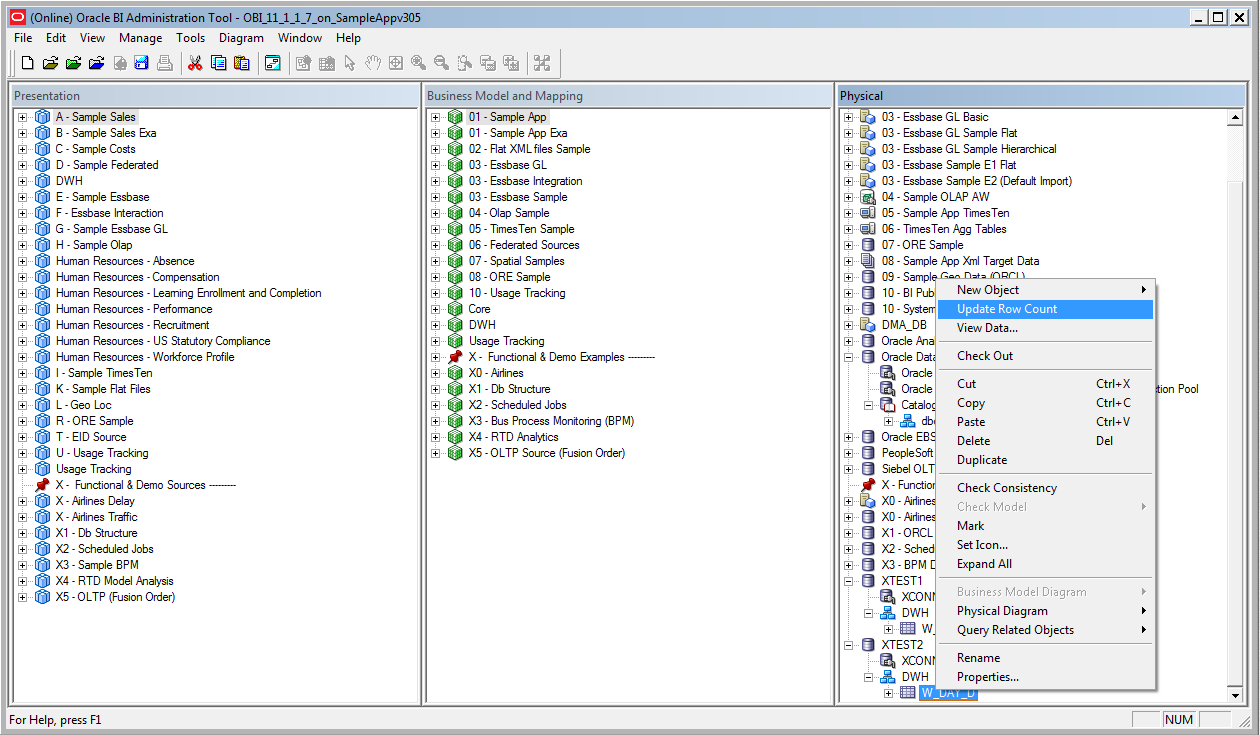Select Expand All in the context menu

[x=1045, y=564]
